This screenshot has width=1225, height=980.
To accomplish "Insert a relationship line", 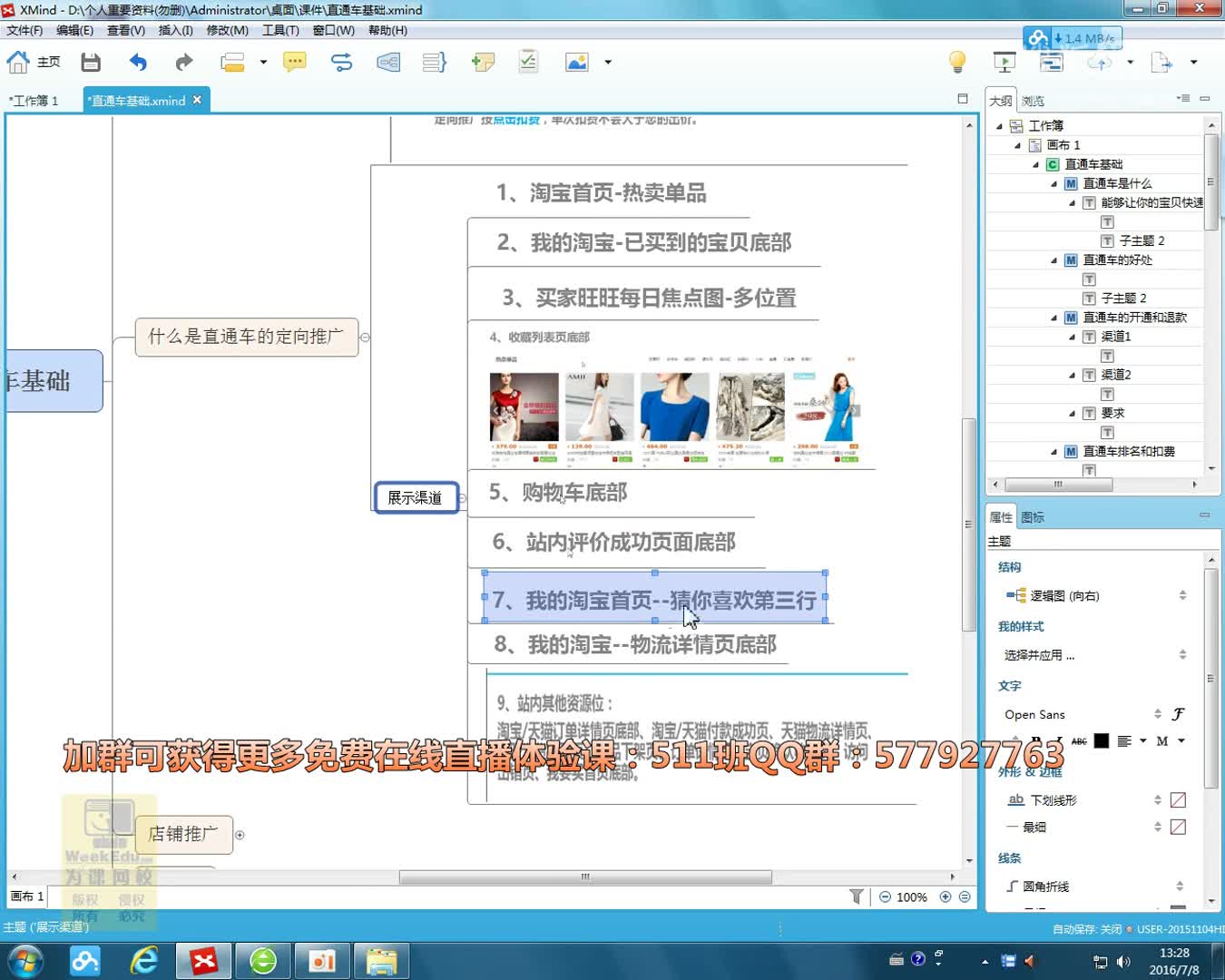I will coord(341,62).
